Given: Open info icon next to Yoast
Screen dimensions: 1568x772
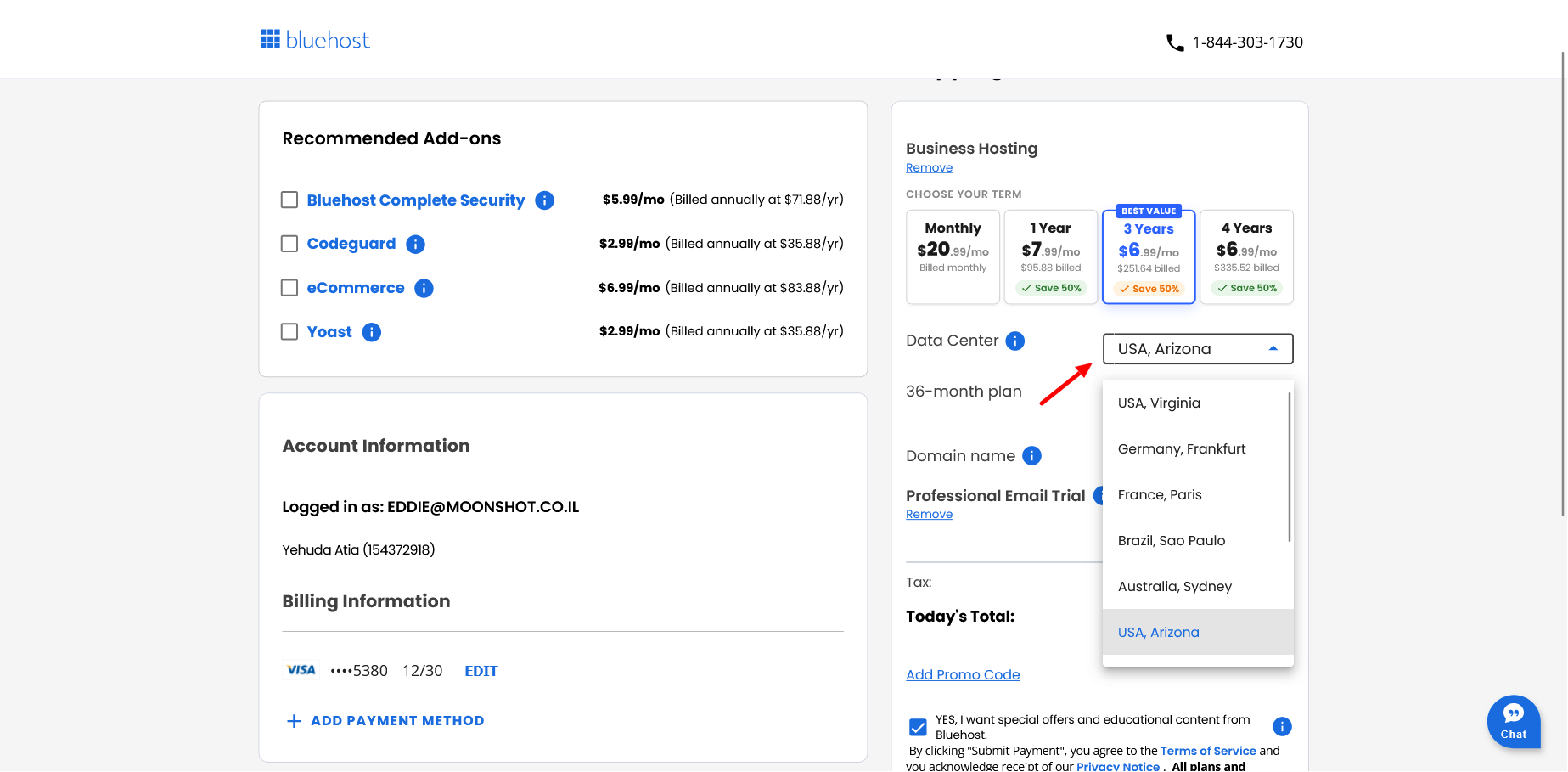Looking at the screenshot, I should click(x=372, y=332).
